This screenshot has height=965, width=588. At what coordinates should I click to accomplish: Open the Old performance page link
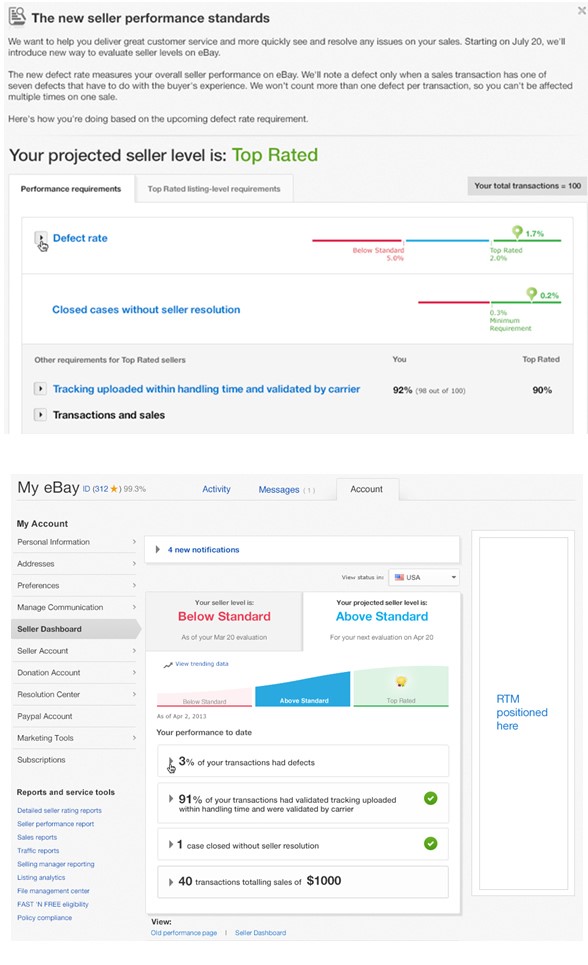[183, 933]
